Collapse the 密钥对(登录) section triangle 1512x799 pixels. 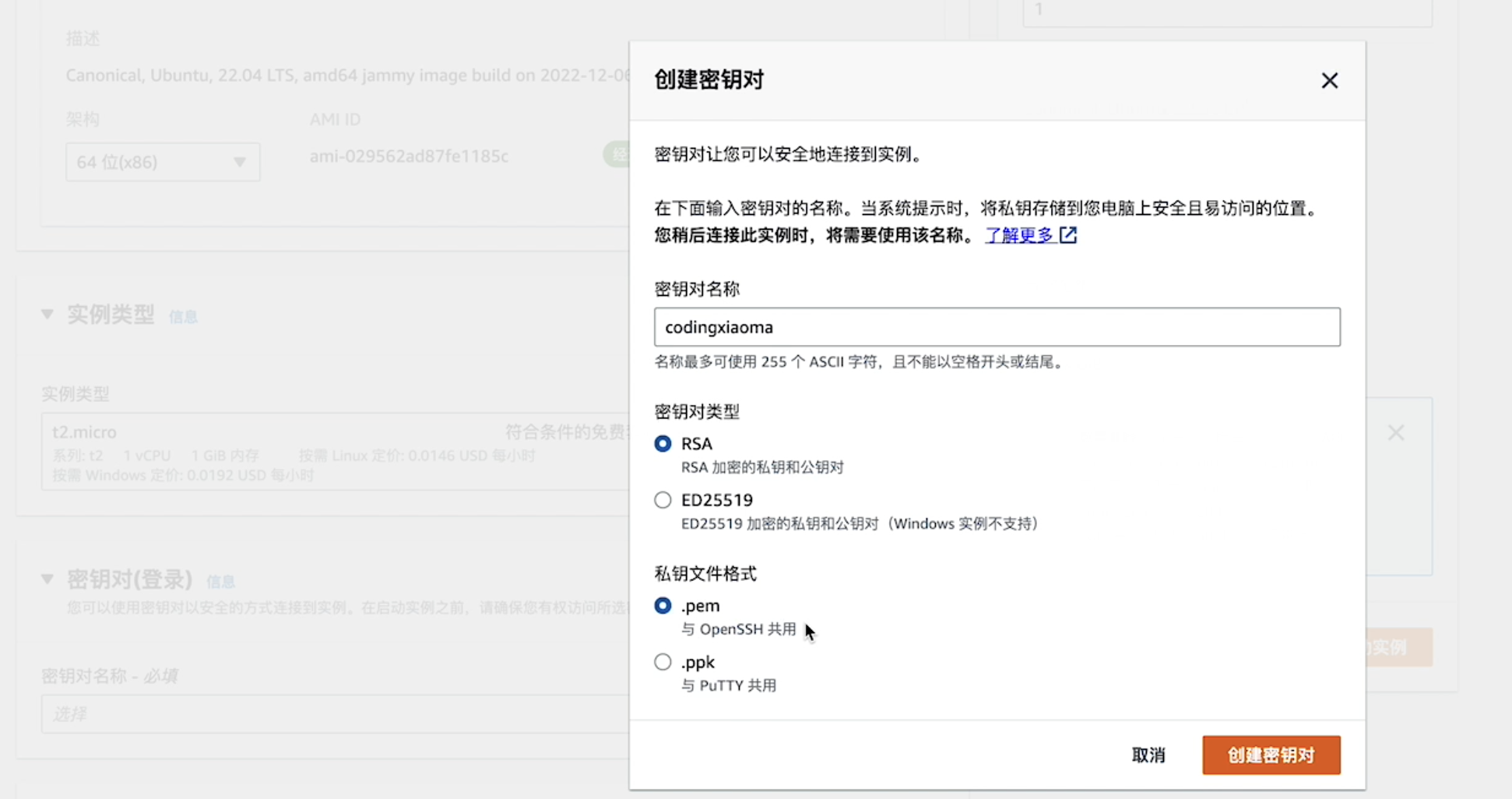point(47,579)
